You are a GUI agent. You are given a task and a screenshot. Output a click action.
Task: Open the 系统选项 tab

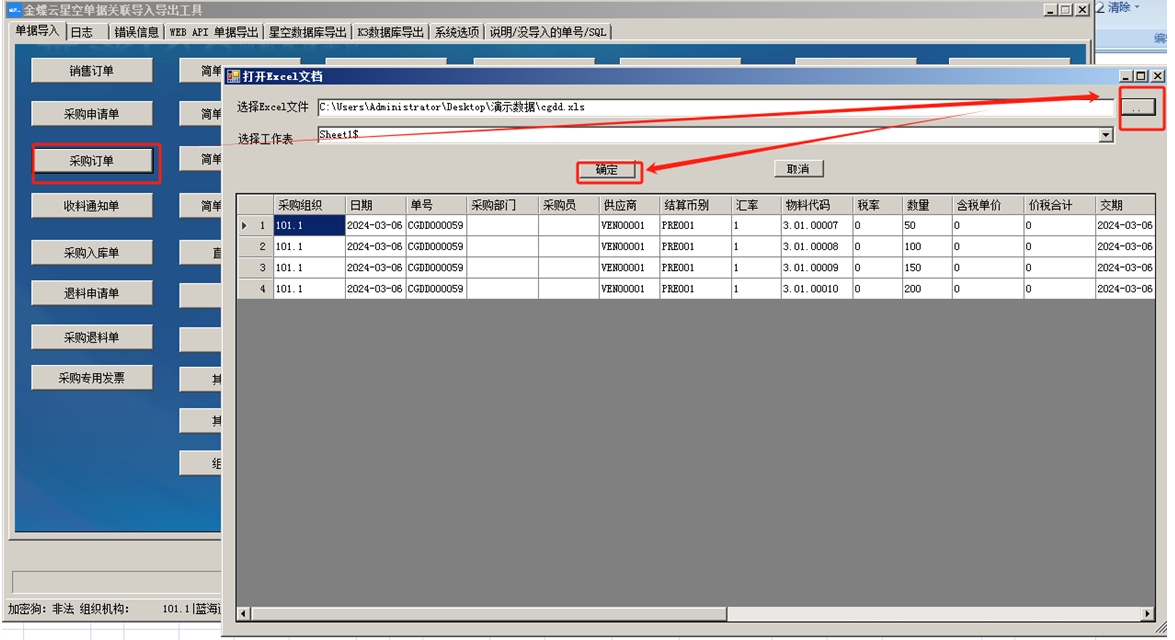456,32
